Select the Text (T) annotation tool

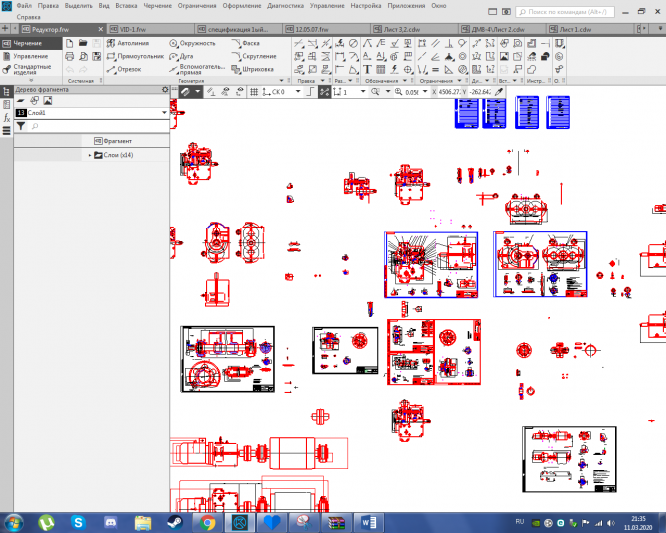click(x=367, y=69)
